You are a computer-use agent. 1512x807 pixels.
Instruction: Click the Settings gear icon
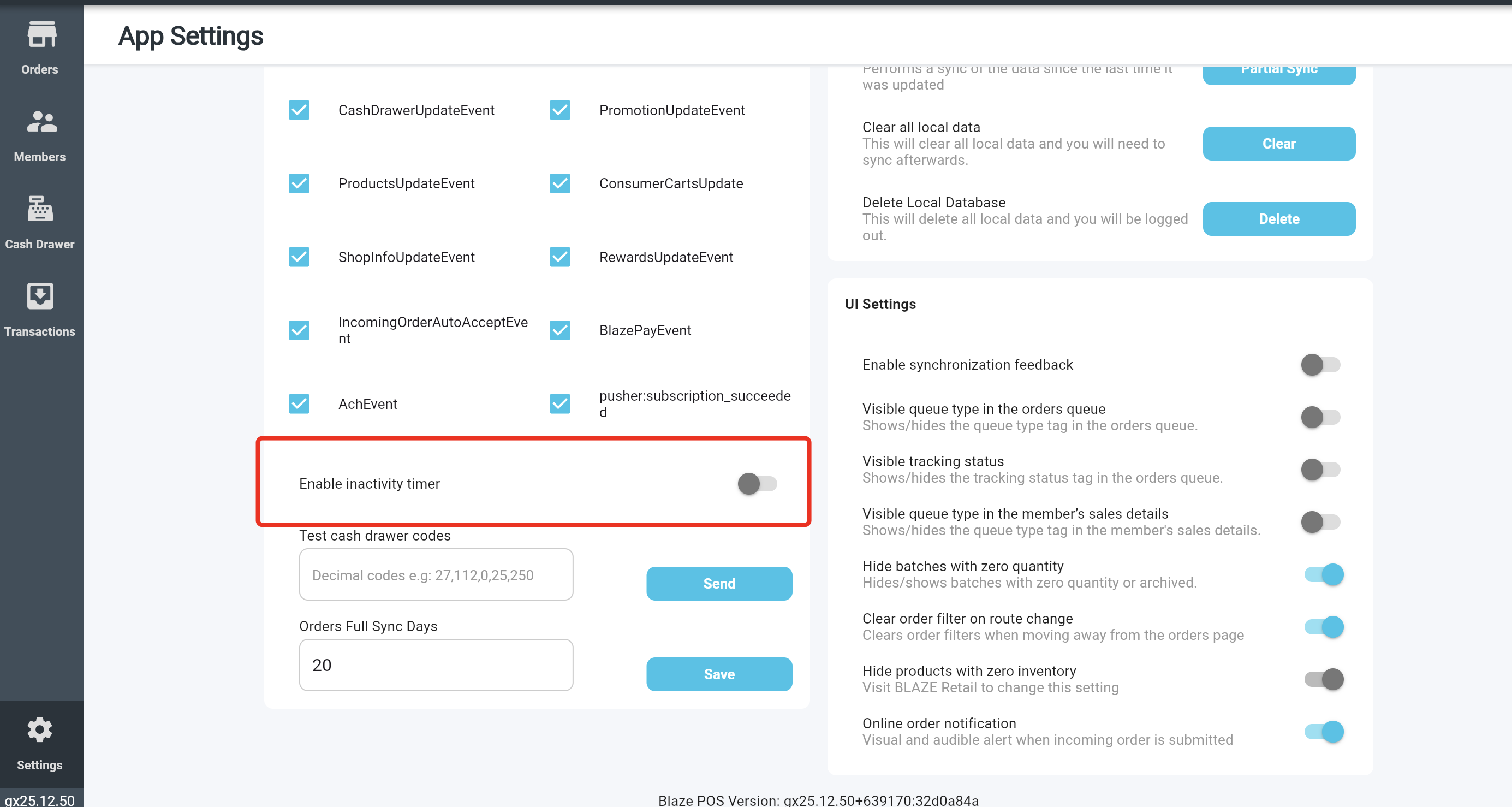[x=40, y=730]
